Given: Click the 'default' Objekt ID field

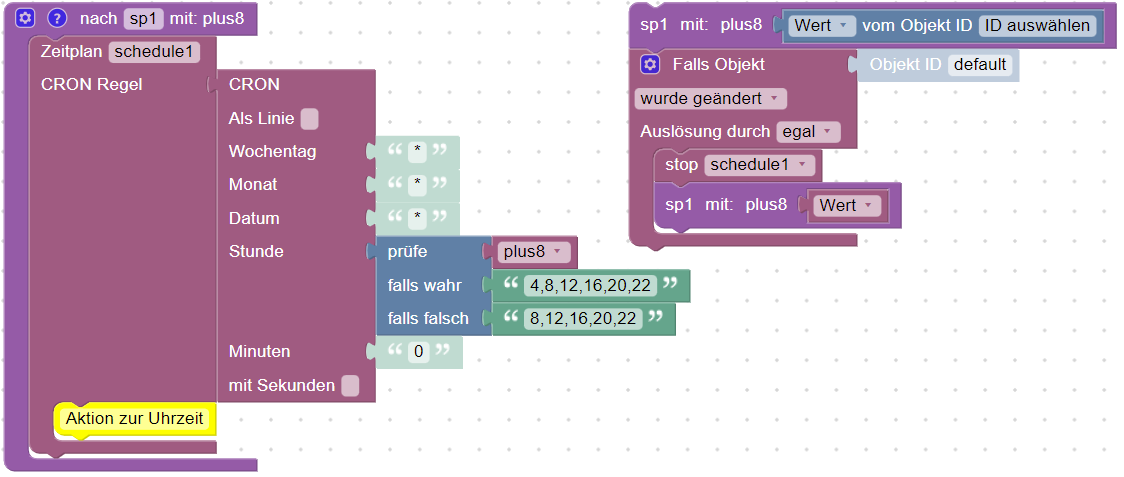Looking at the screenshot, I should (980, 65).
